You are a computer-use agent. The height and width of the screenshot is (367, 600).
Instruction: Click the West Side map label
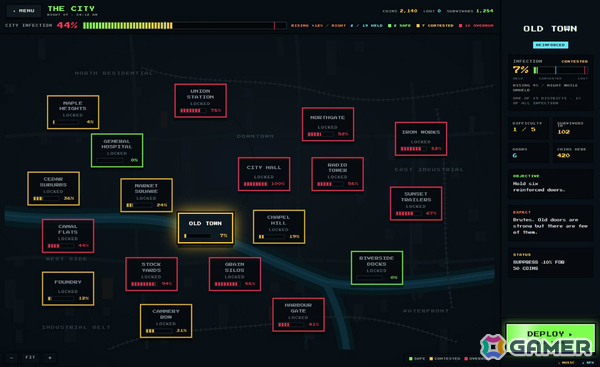[x=66, y=259]
